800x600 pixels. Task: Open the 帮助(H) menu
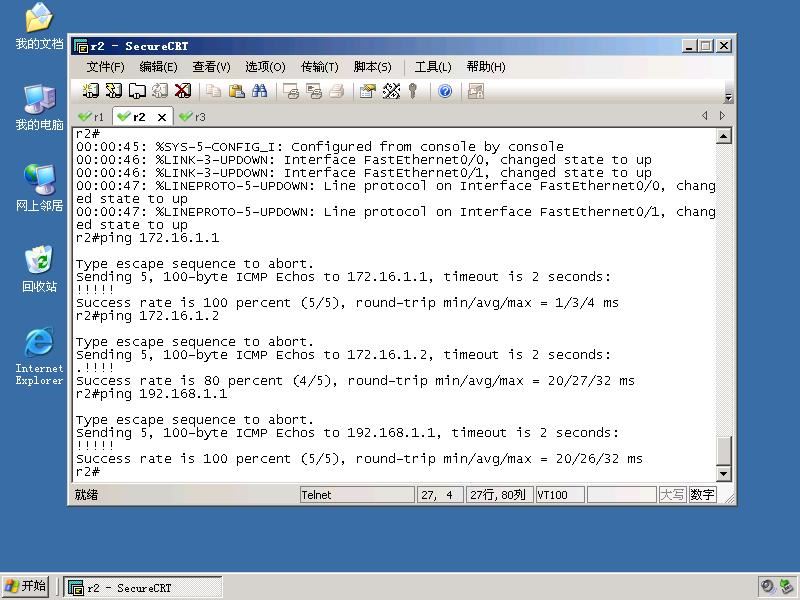coord(486,67)
